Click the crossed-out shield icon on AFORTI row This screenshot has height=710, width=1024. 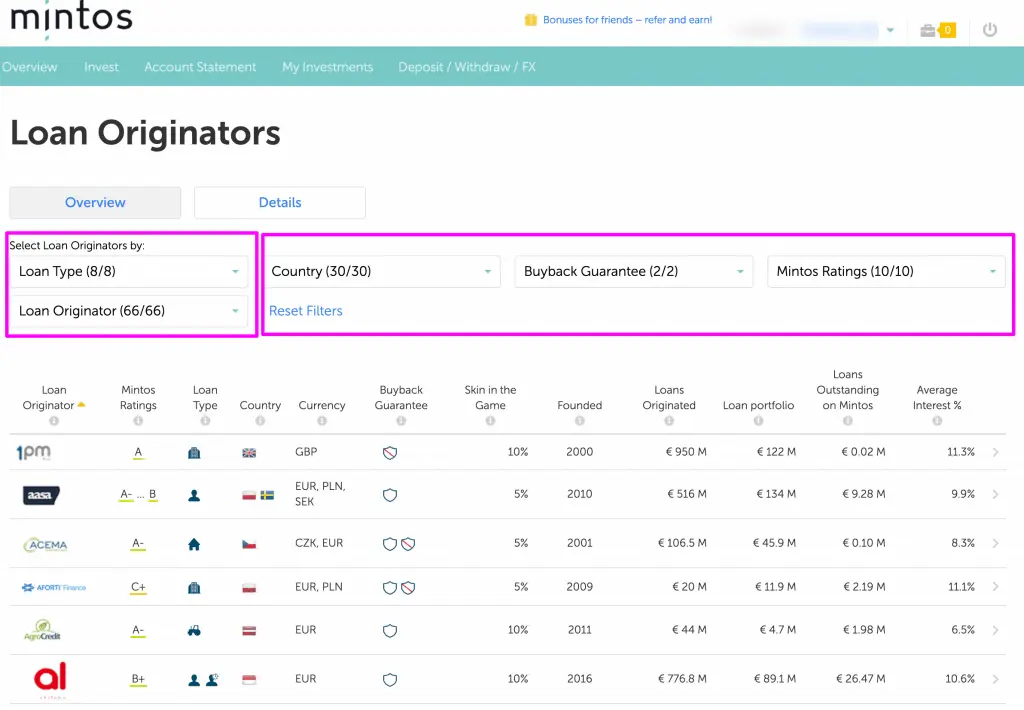coord(407,587)
